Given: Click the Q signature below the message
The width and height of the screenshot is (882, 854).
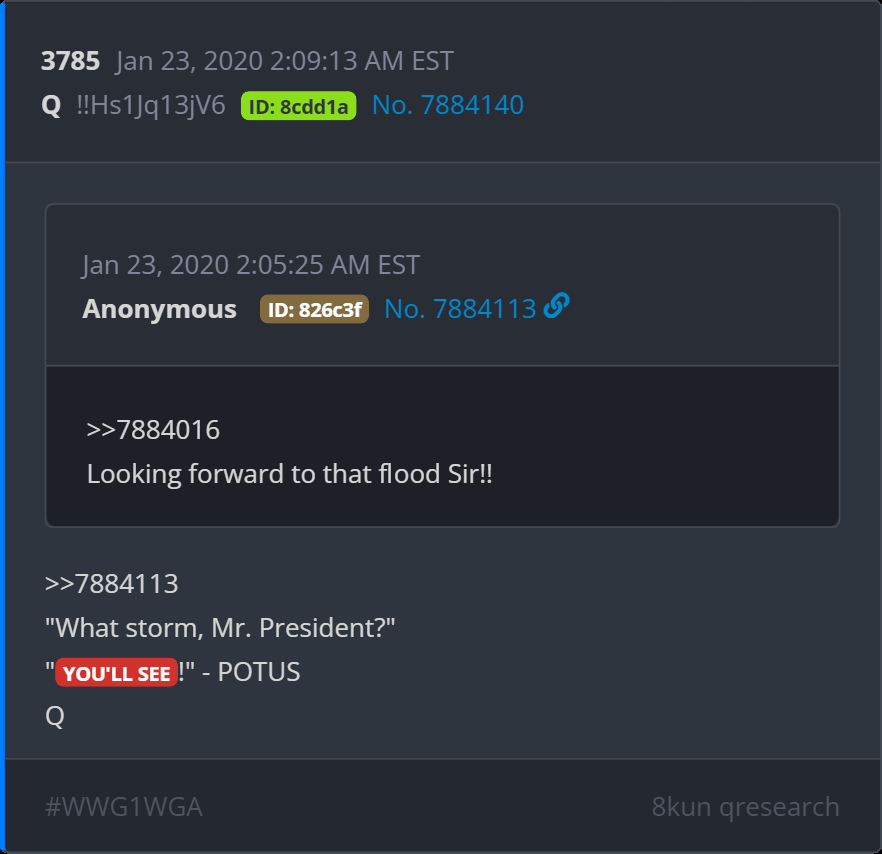Looking at the screenshot, I should [x=55, y=716].
